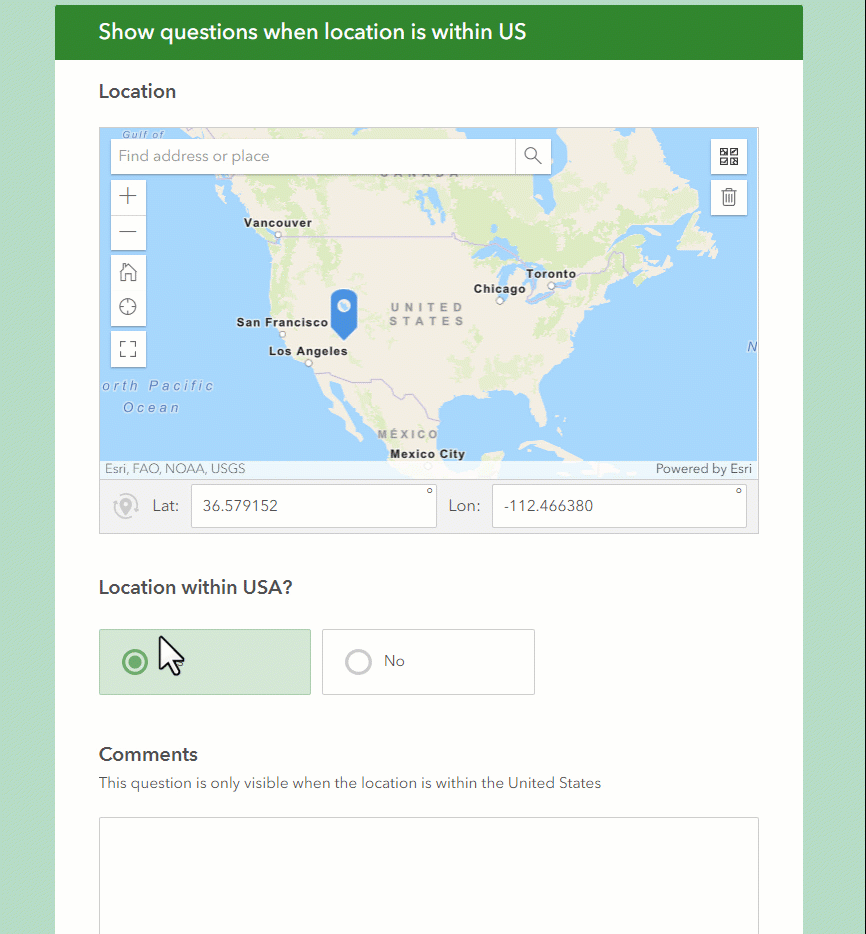Click the green survey title banner
866x934 pixels.
click(x=428, y=31)
